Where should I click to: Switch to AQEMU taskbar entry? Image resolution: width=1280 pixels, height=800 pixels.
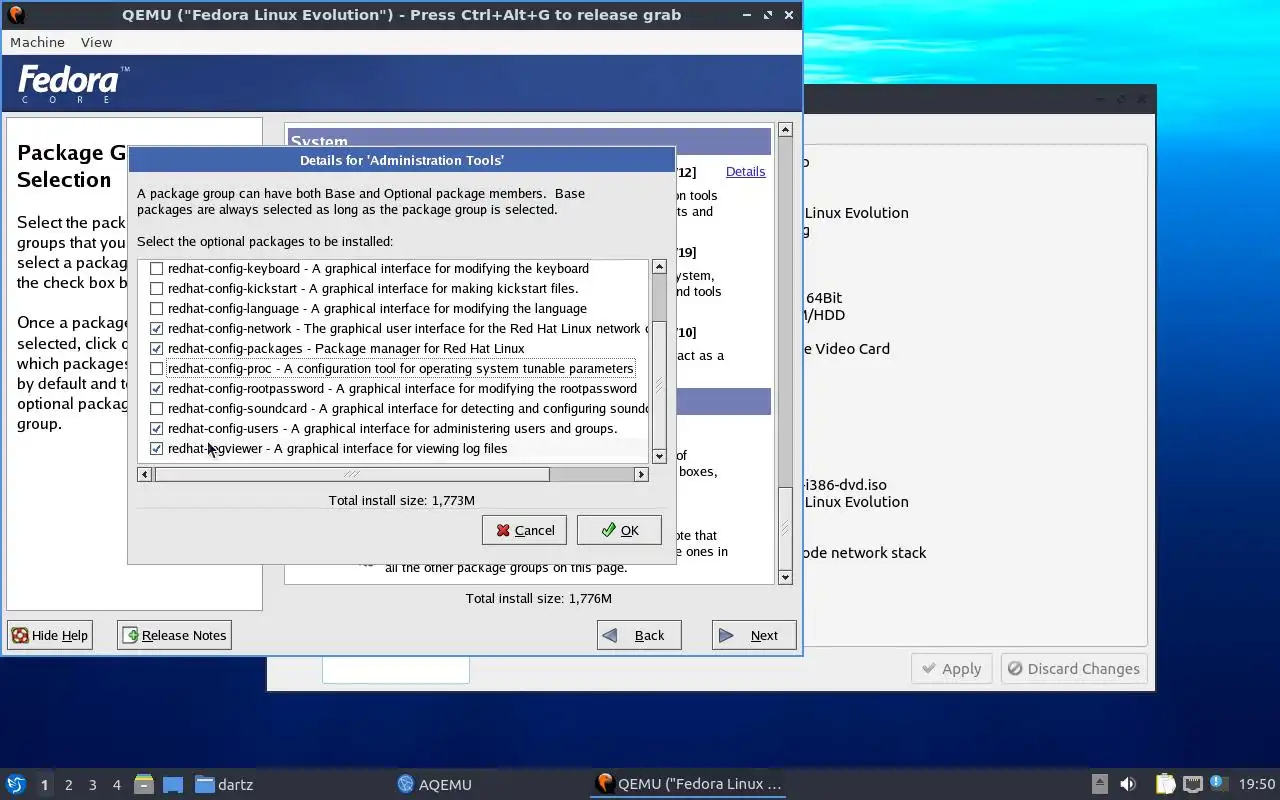click(435, 784)
